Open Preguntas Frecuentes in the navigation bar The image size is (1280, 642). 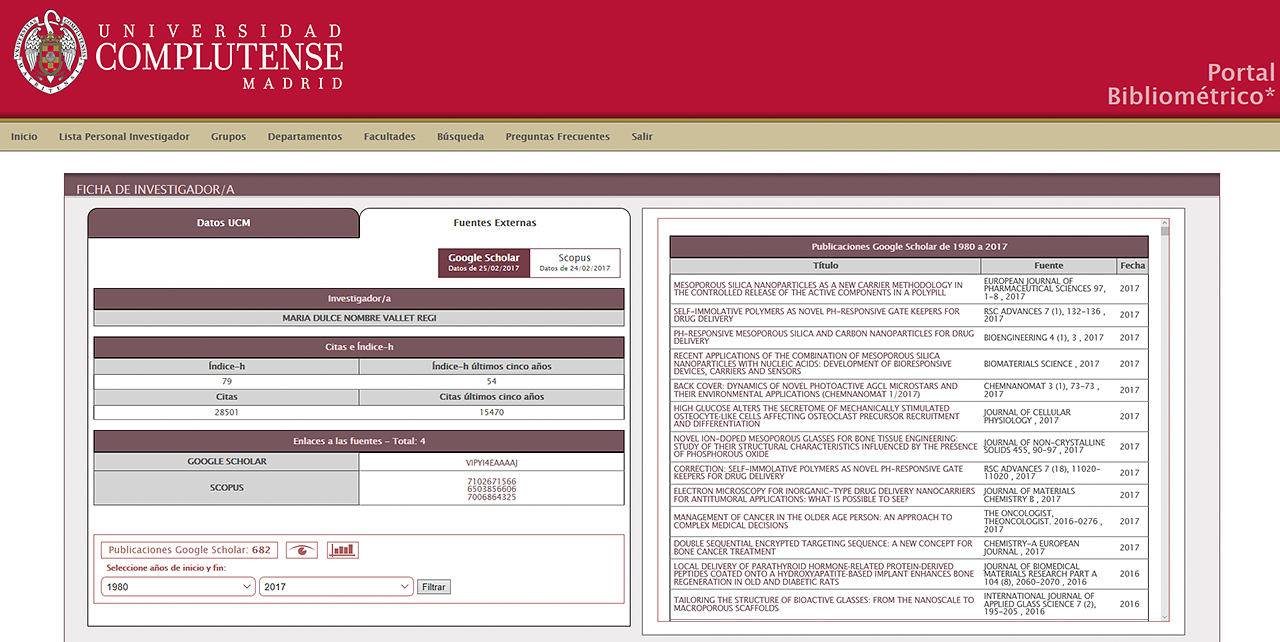[557, 137]
